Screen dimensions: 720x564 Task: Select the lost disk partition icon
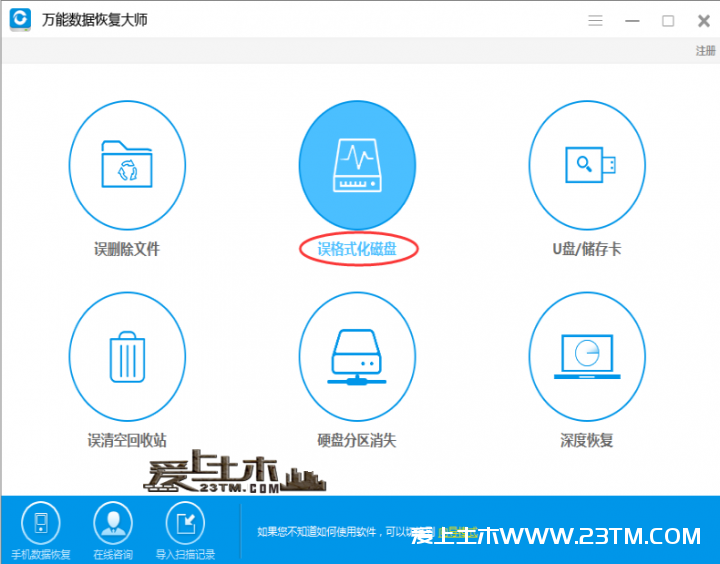tap(357, 356)
